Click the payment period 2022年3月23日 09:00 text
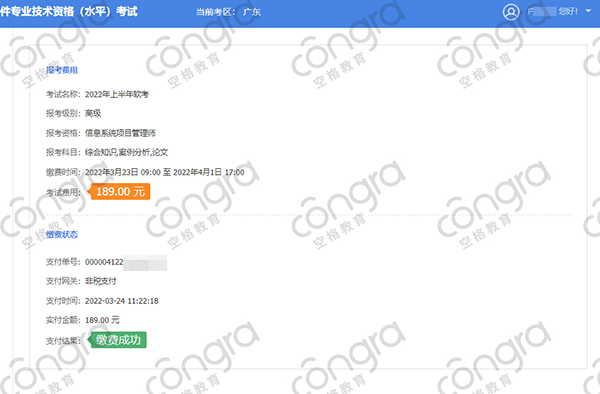600x394 pixels. click(x=122, y=173)
